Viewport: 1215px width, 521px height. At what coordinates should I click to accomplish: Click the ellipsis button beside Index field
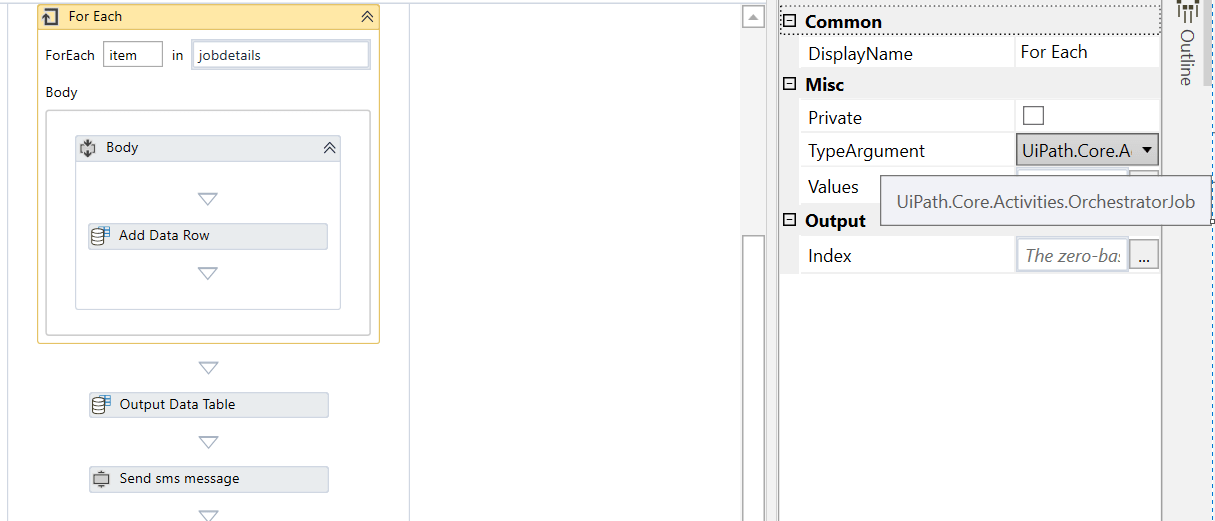pos(1144,256)
